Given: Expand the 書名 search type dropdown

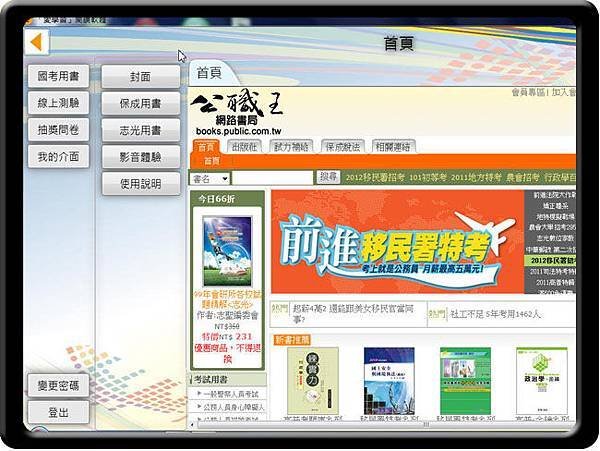Looking at the screenshot, I should point(210,178).
